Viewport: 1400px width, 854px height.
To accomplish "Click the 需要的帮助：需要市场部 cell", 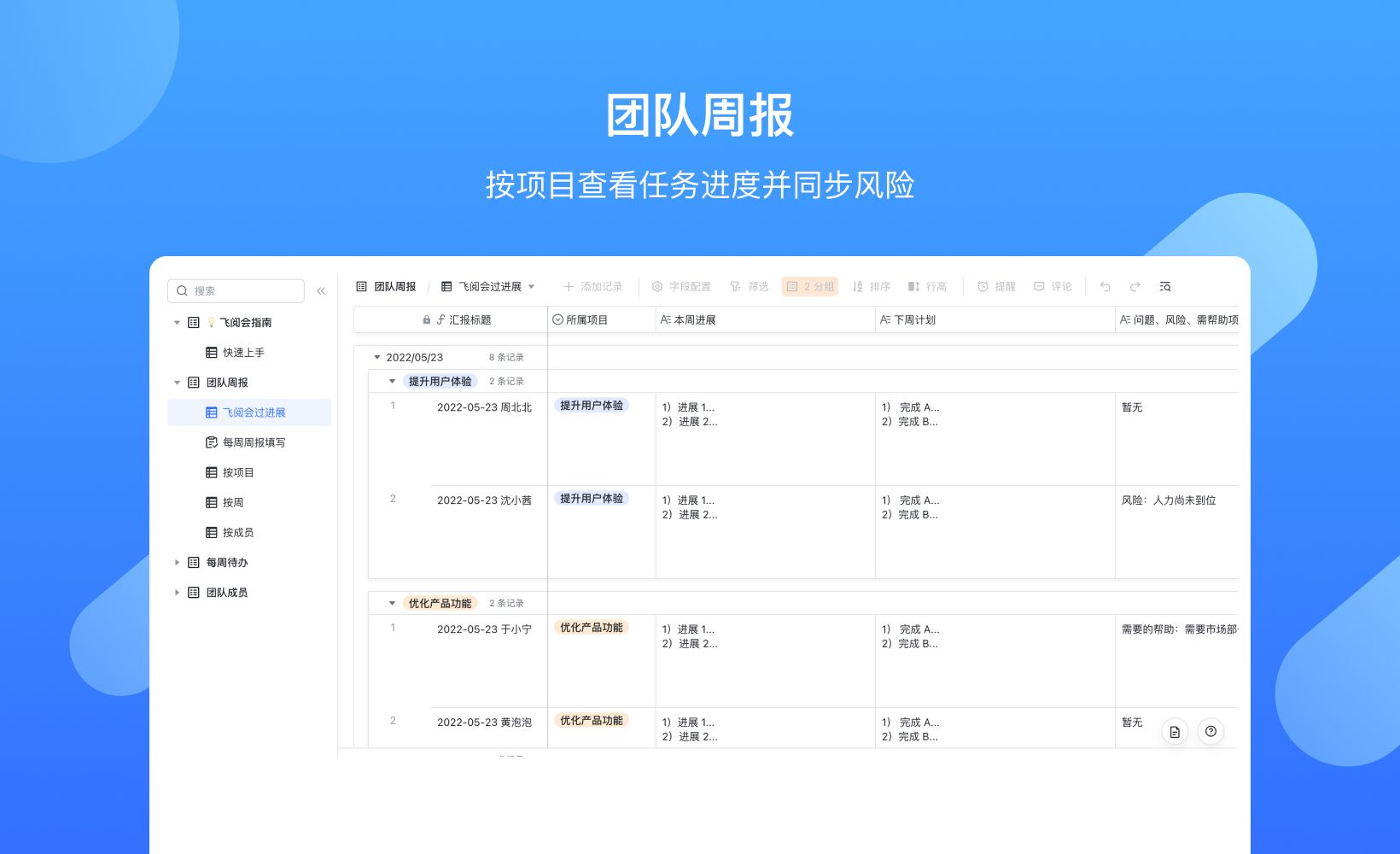I will (x=1177, y=661).
